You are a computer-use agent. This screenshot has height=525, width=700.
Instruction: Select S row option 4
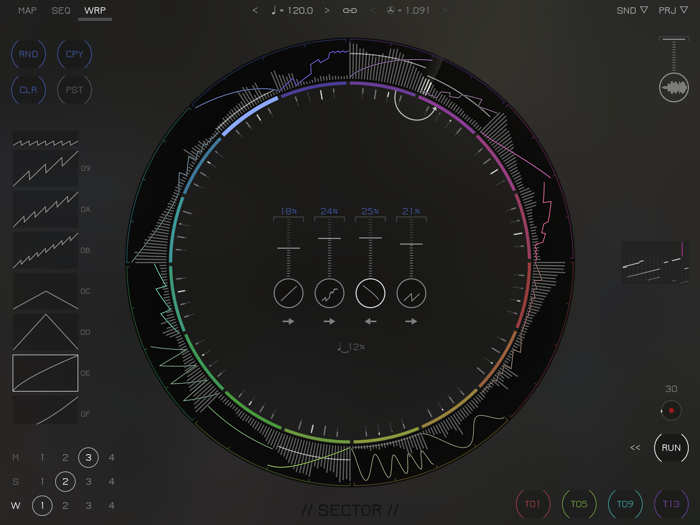tap(111, 482)
